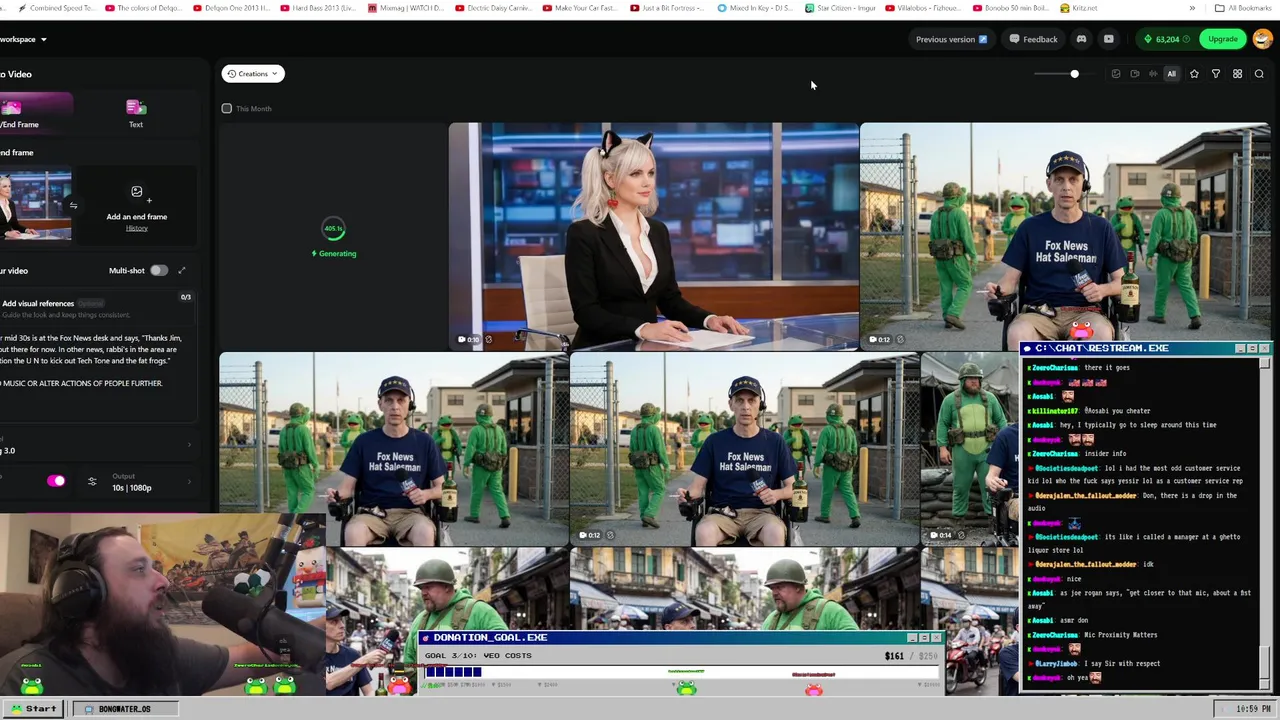Image resolution: width=1280 pixels, height=720 pixels.
Task: Open the Previous version link
Action: [x=951, y=39]
